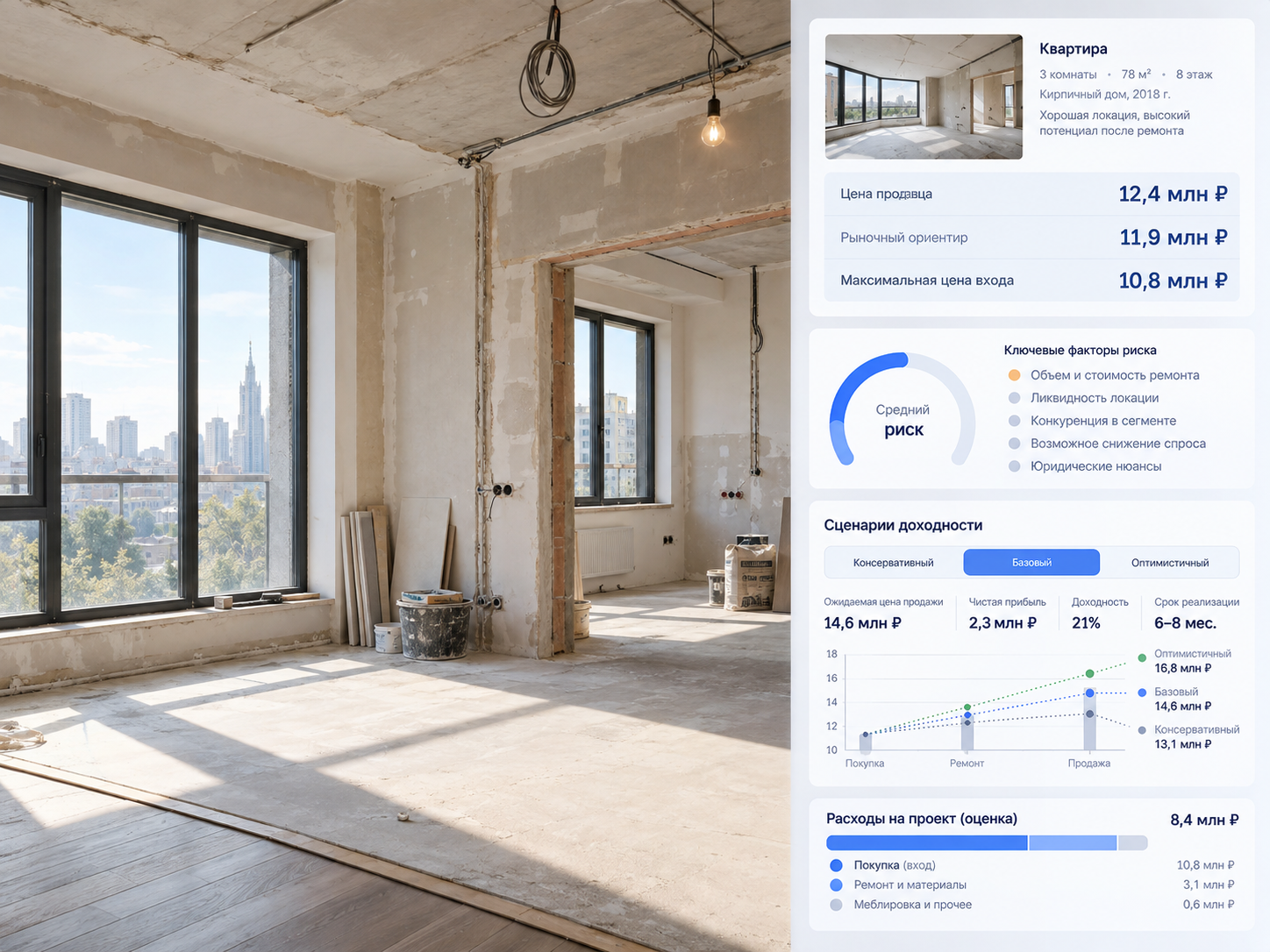Click the furnishing cost value 0,6 млн ₽
The image size is (1270, 952).
1209,905
